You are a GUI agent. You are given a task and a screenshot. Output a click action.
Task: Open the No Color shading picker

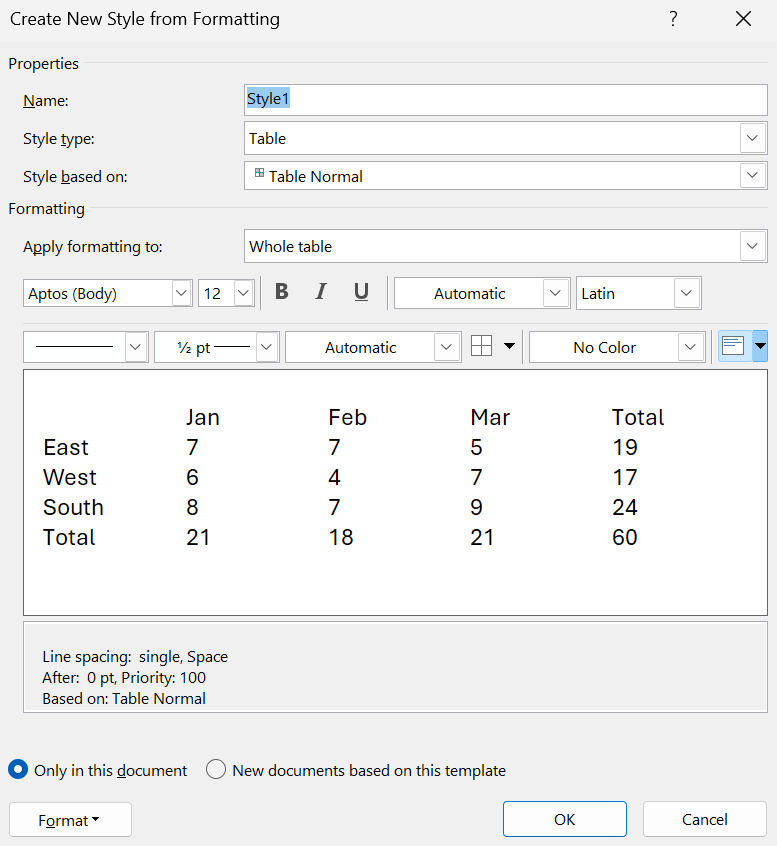pos(690,348)
